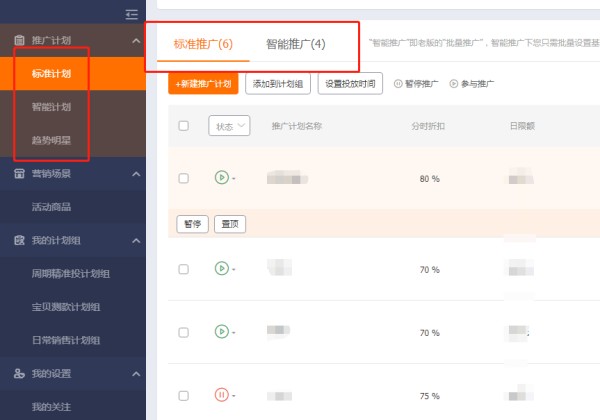Click the 营销场景 shop icon
Screen dimensions: 600x420
click(x=19, y=174)
